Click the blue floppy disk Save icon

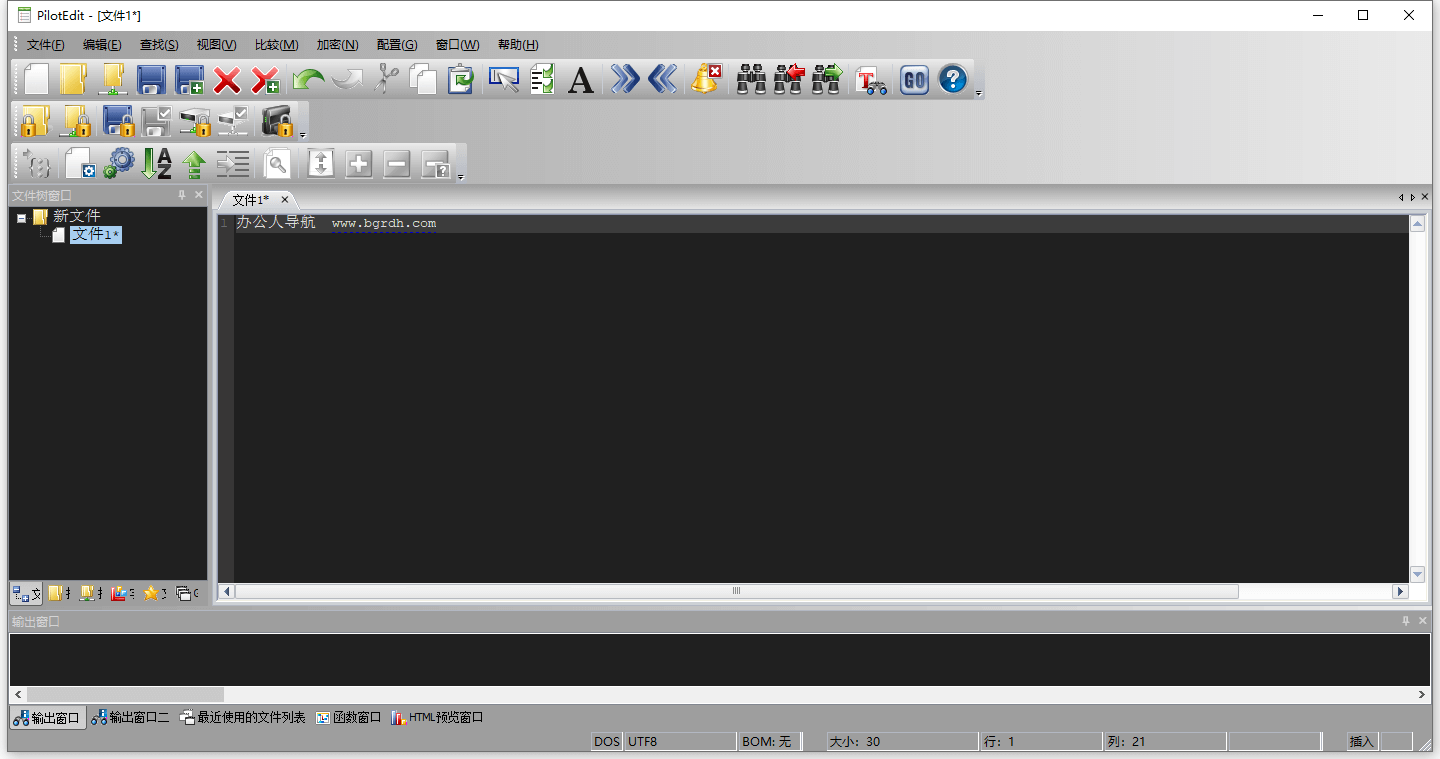(151, 80)
